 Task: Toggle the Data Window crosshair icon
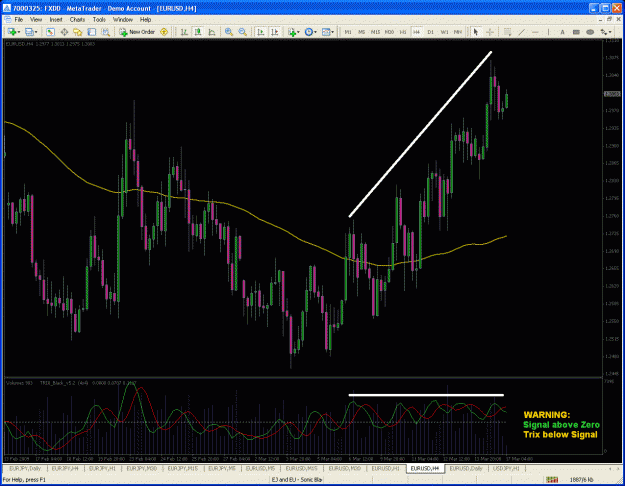[x=64, y=32]
